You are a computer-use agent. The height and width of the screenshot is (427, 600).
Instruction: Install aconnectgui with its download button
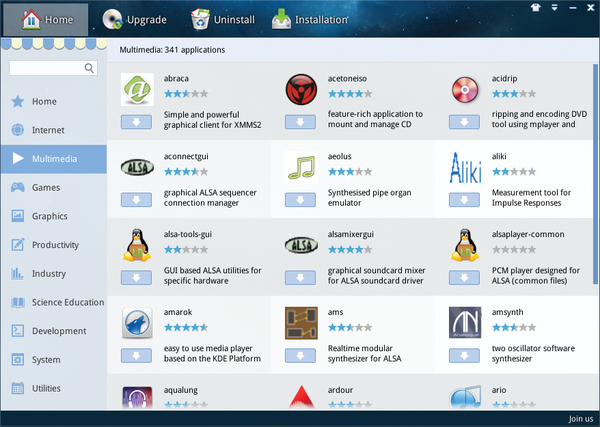[x=136, y=200]
